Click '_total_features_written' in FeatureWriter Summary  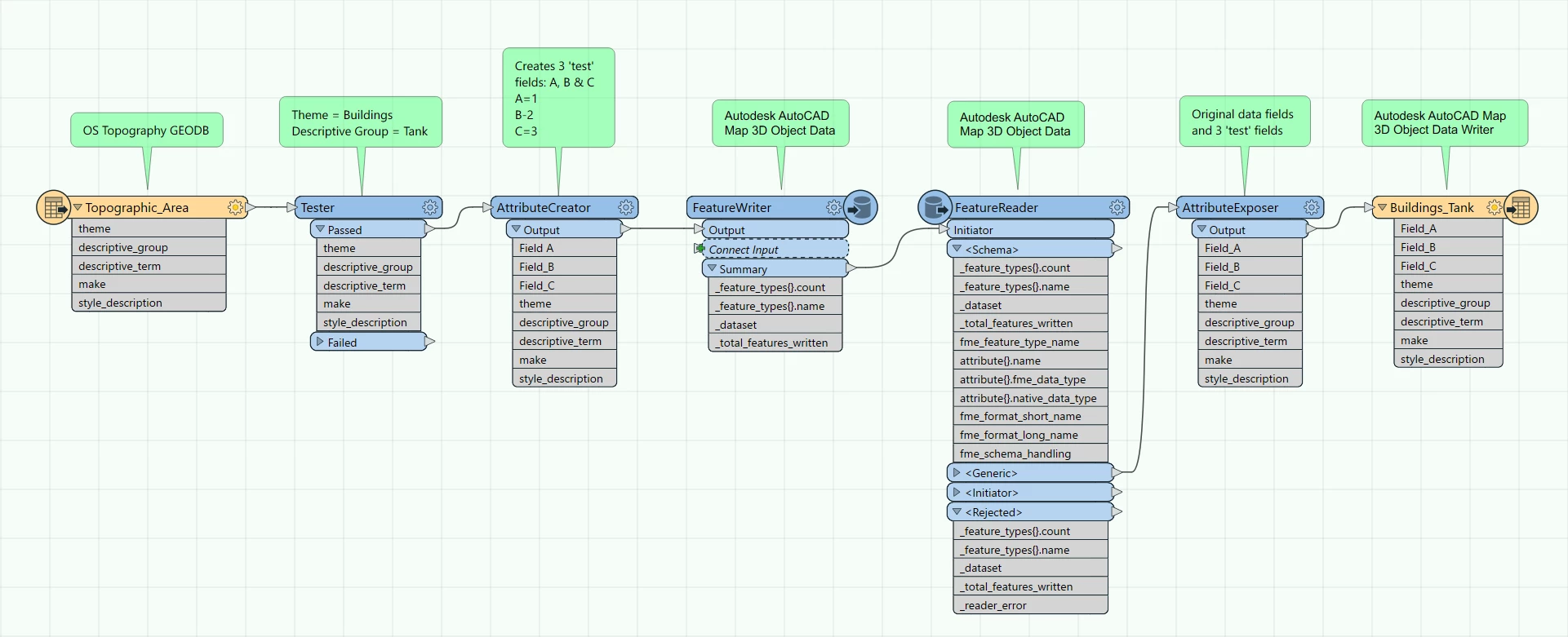[x=775, y=343]
